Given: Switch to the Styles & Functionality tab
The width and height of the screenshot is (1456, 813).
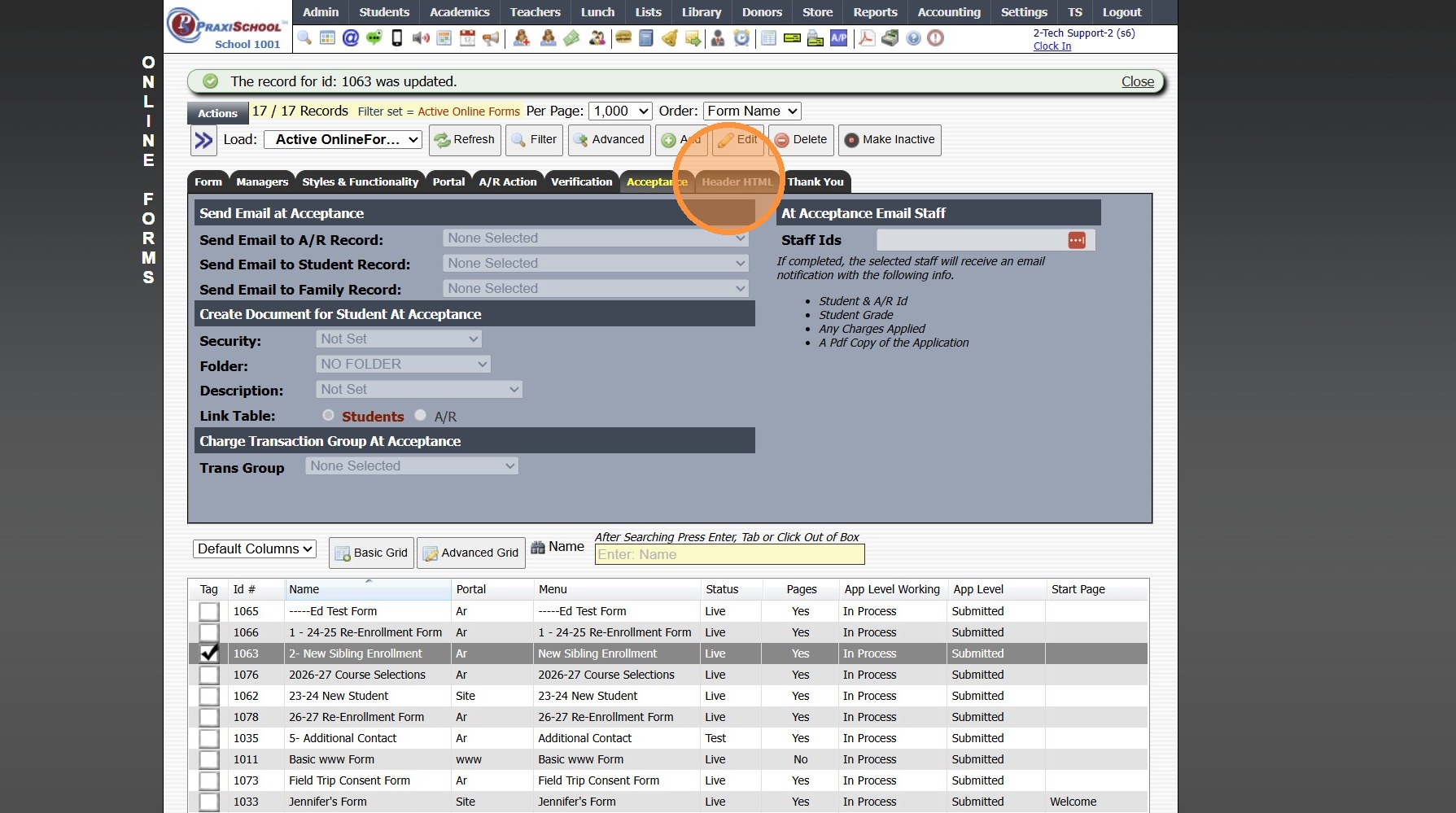Looking at the screenshot, I should 360,181.
